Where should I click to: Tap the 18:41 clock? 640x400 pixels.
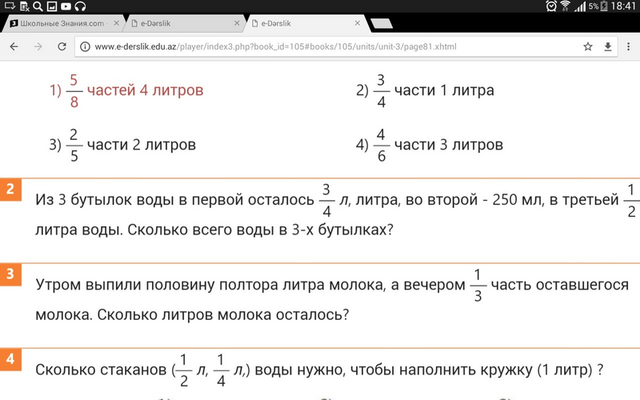pos(623,6)
